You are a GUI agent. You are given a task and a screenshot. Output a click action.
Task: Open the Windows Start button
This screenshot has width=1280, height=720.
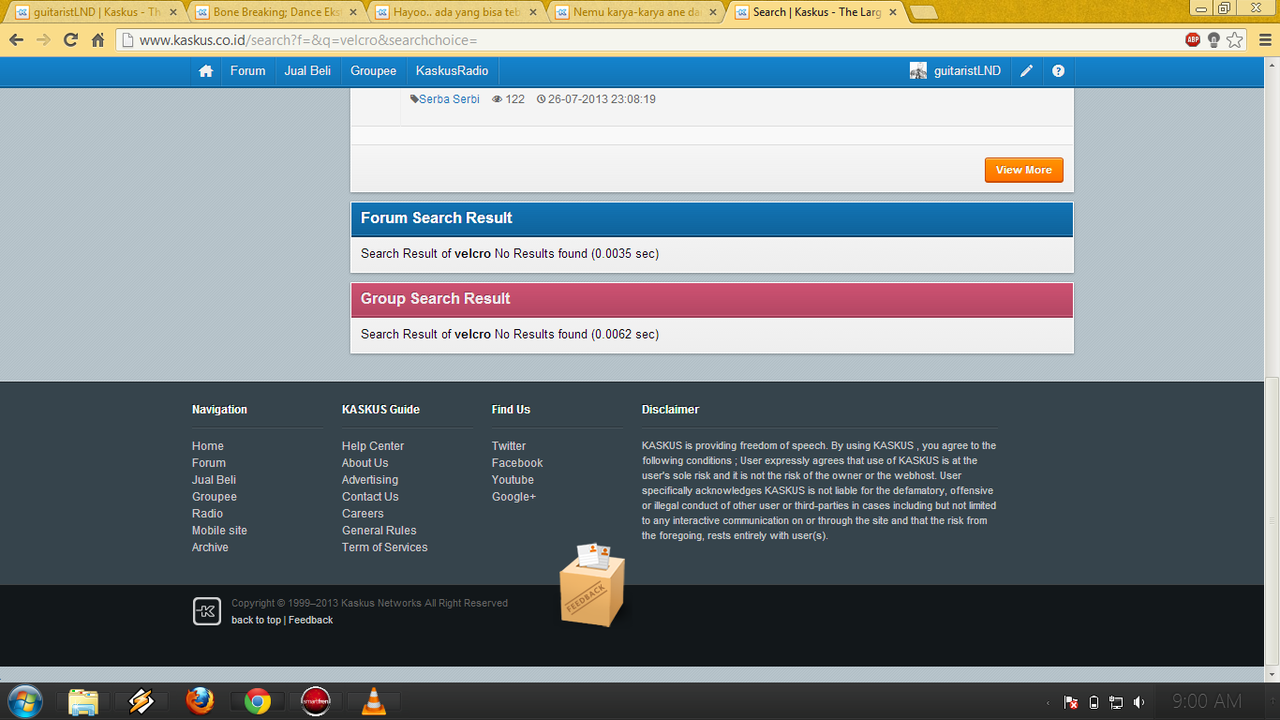pyautogui.click(x=25, y=701)
